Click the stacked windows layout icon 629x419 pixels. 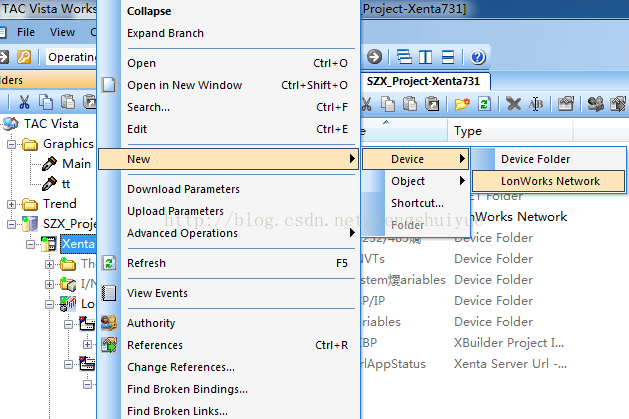(x=404, y=57)
